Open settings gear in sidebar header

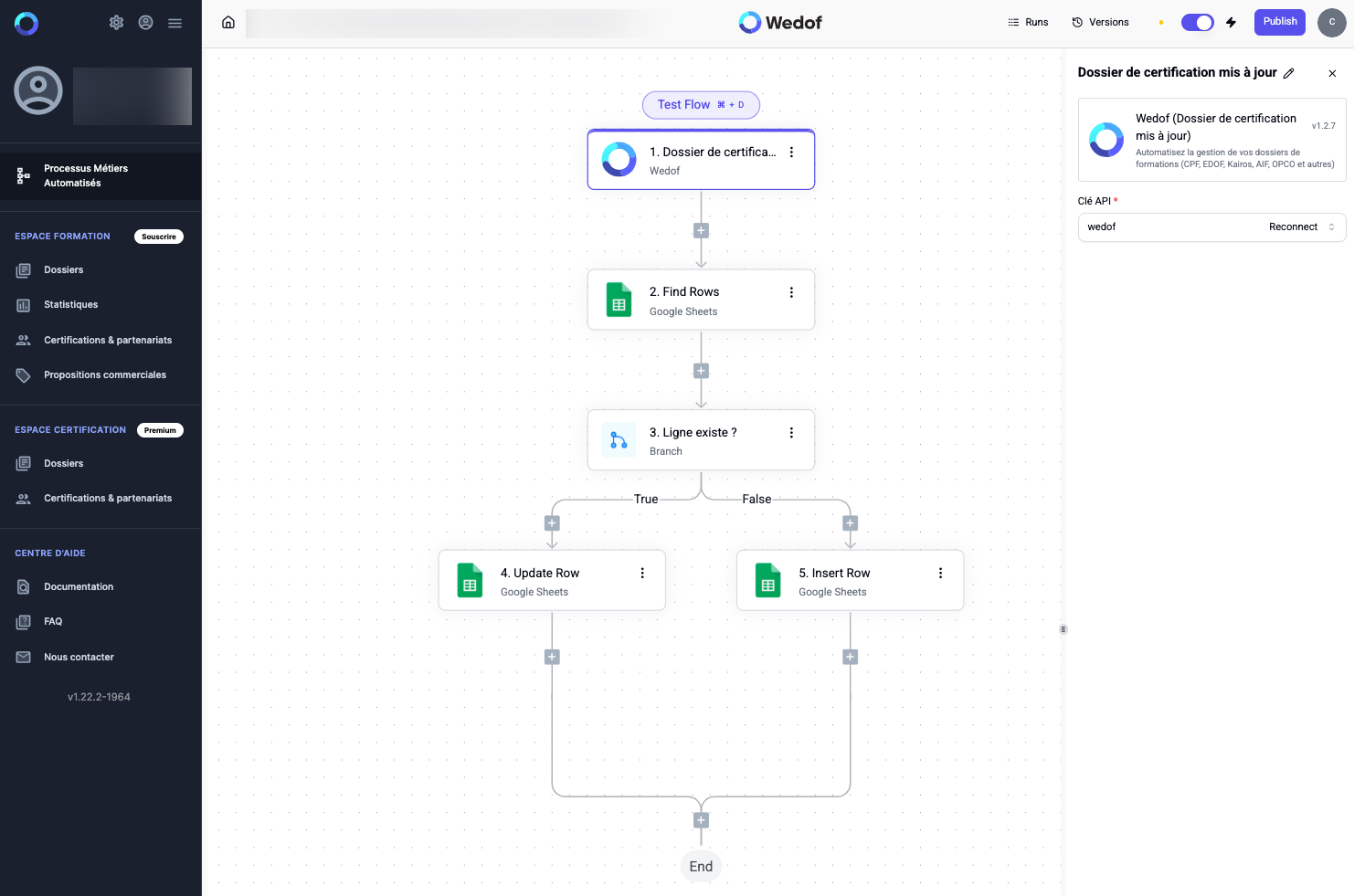(116, 23)
